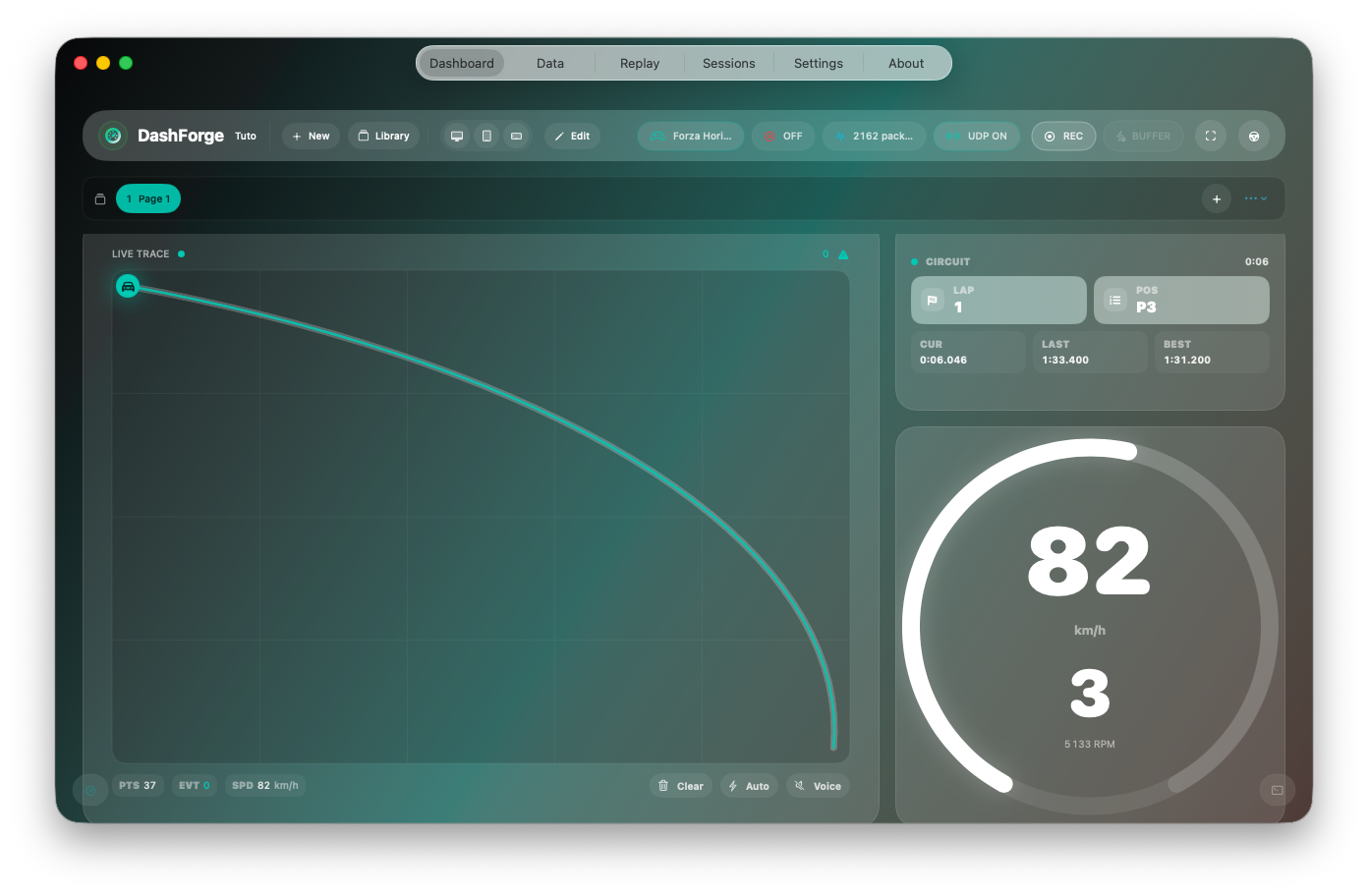Select the wide landscape layout icon
The image size is (1368, 896).
pos(516,136)
